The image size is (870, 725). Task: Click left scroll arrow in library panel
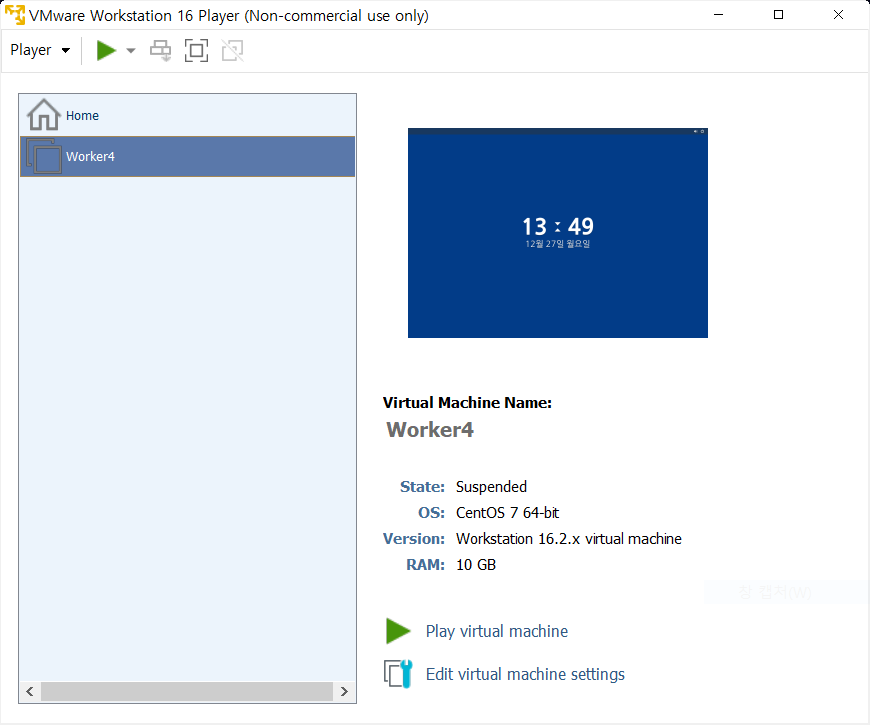pos(30,691)
